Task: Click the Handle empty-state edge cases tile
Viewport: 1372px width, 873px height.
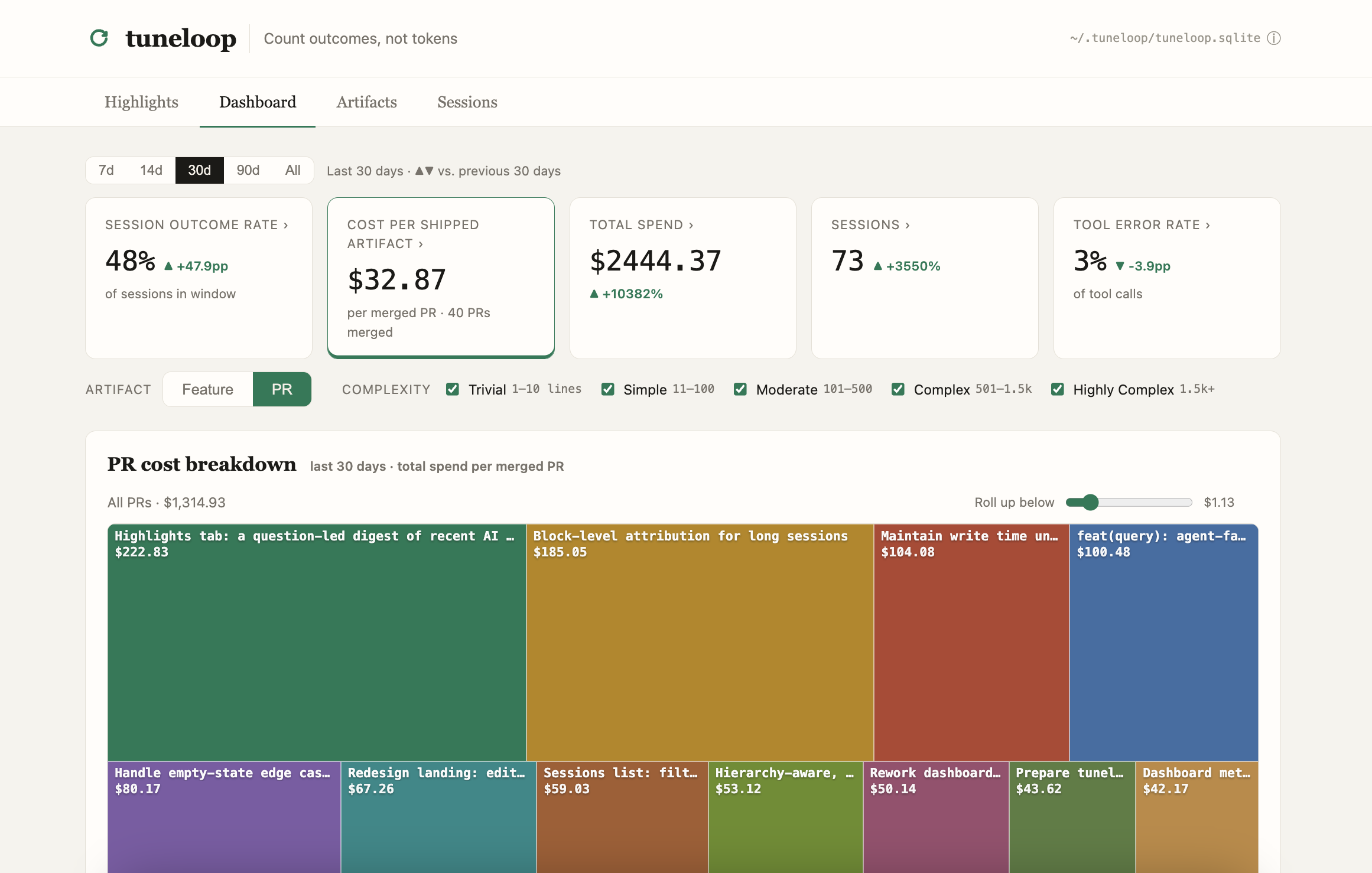Action: click(225, 817)
